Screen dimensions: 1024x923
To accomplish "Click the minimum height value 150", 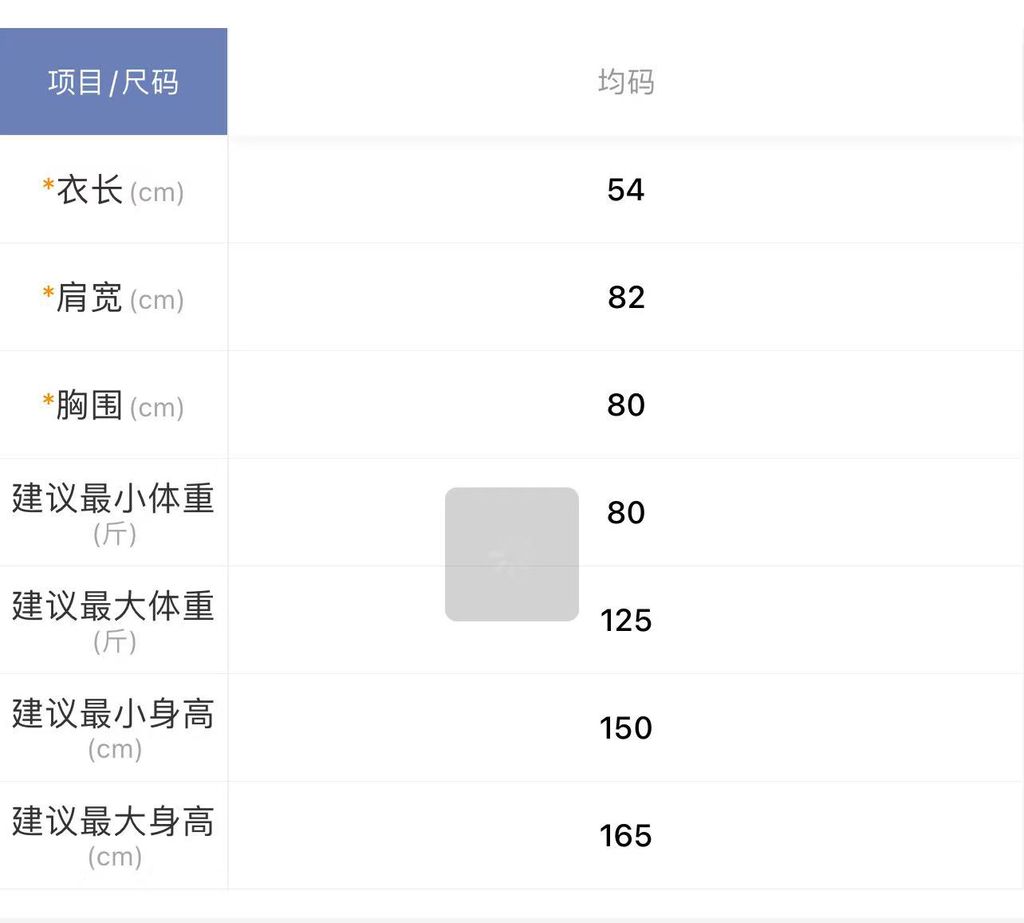I will (x=626, y=728).
